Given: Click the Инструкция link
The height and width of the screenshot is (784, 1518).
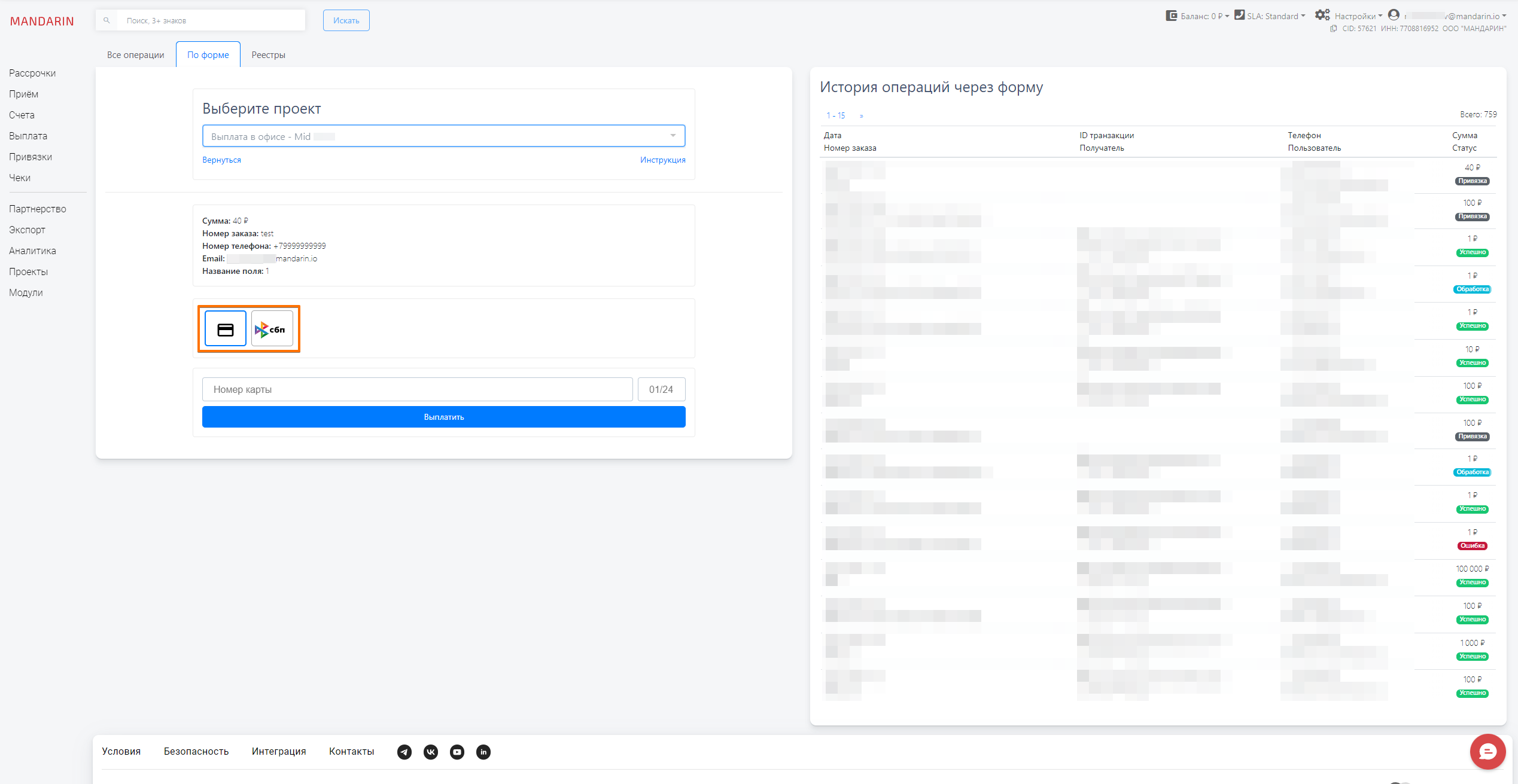Looking at the screenshot, I should tap(662, 160).
